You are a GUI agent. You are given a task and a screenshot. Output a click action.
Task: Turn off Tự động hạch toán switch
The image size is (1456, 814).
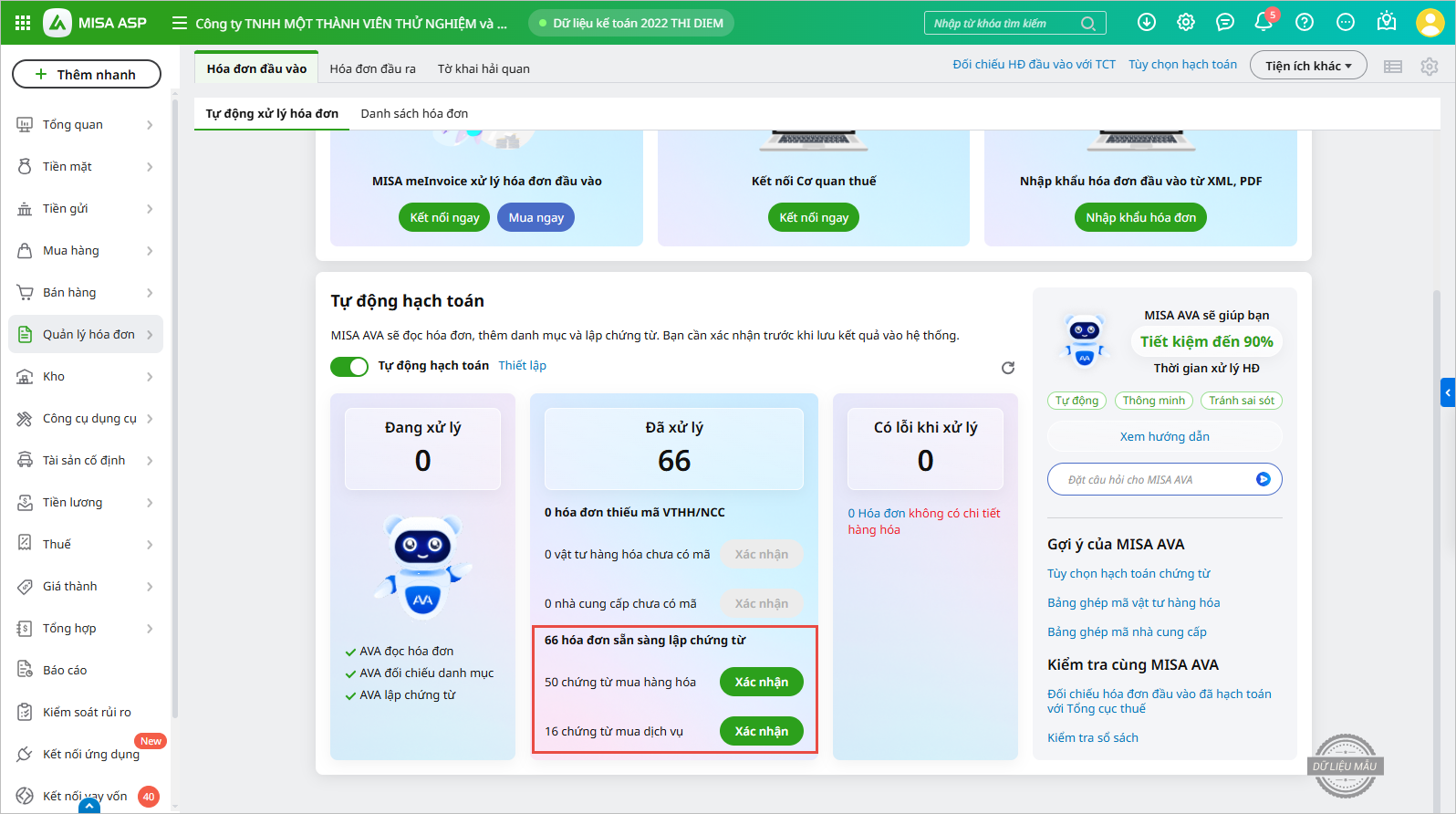[x=349, y=366]
